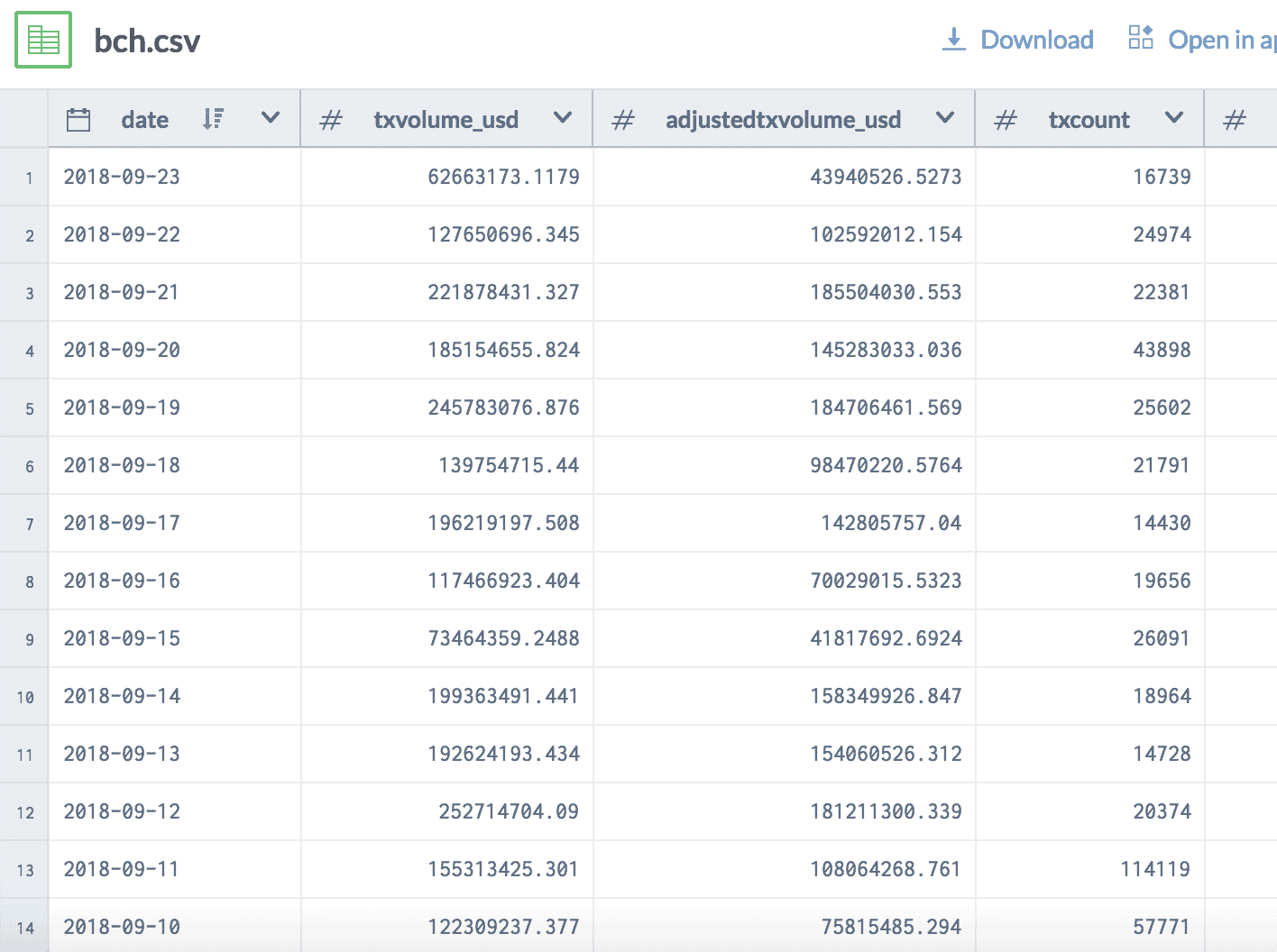Click the calendar icon in date column
This screenshot has width=1277, height=952.
pyautogui.click(x=78, y=119)
